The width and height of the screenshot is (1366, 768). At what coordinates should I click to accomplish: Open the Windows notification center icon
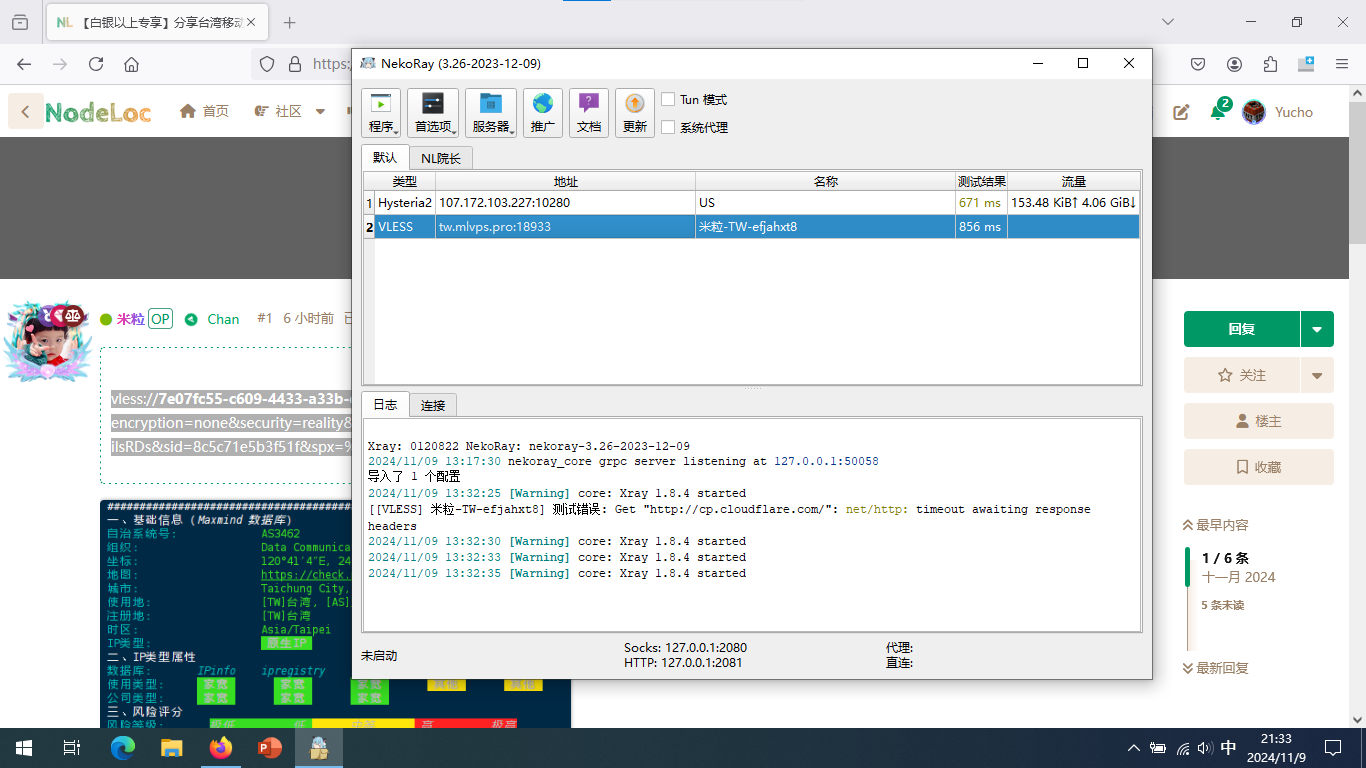pyautogui.click(x=1333, y=748)
